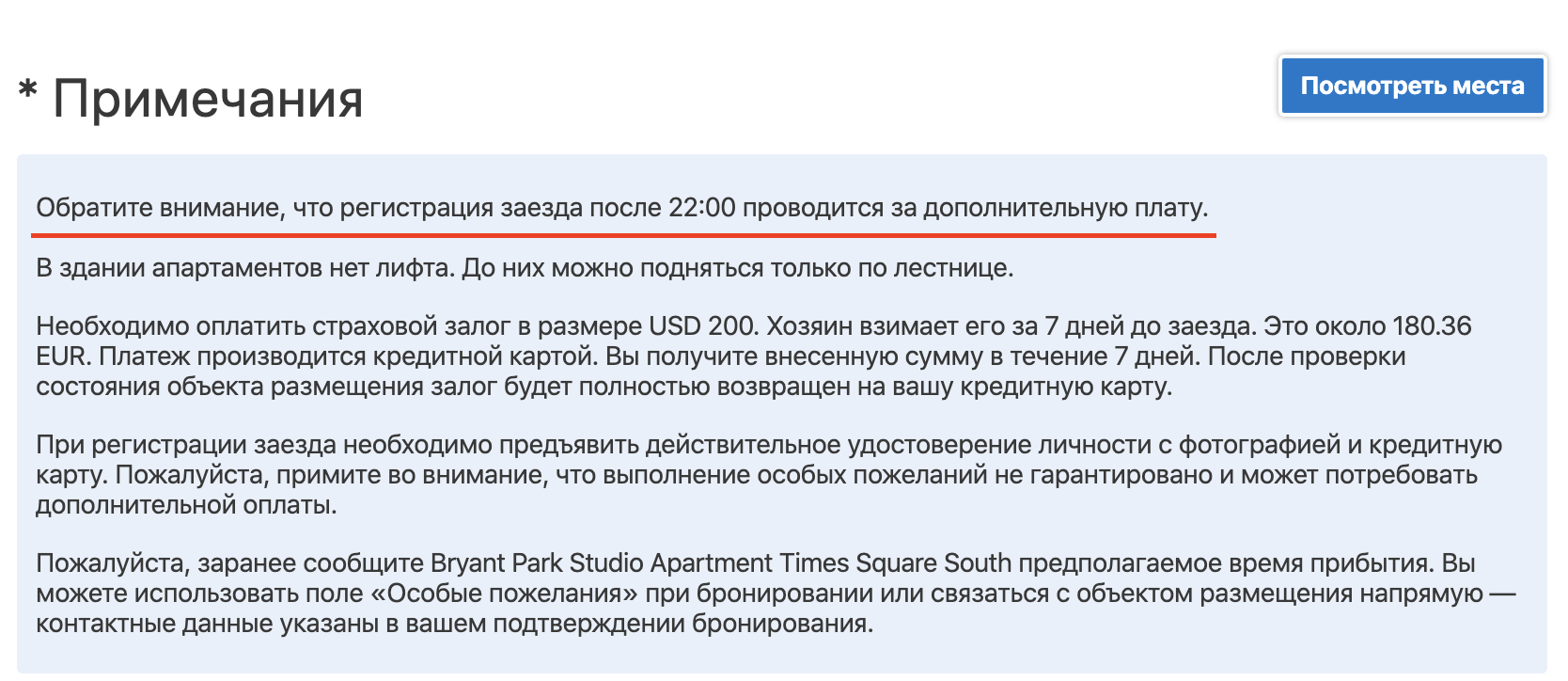Click the 22:00 time in the first note

pos(701,207)
